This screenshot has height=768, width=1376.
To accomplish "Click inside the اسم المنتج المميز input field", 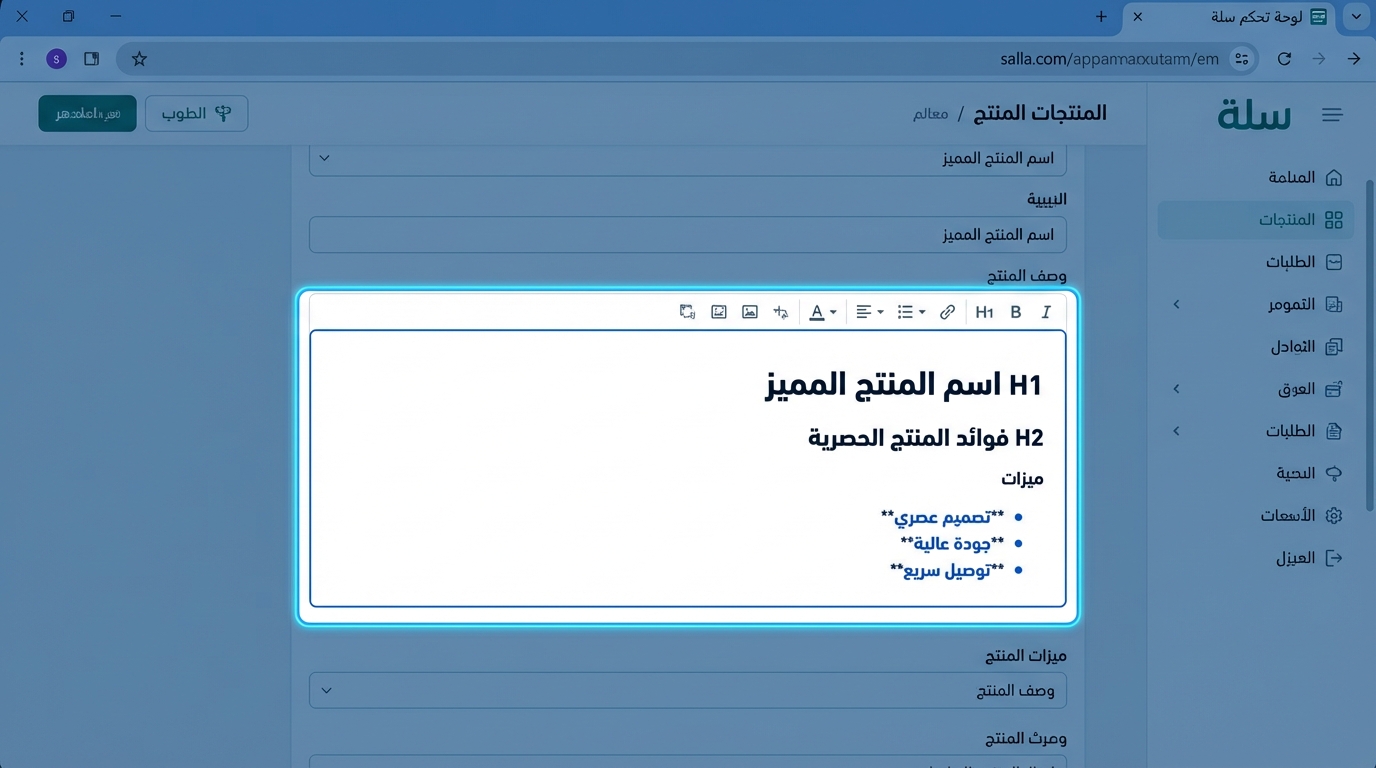I will pyautogui.click(x=687, y=235).
